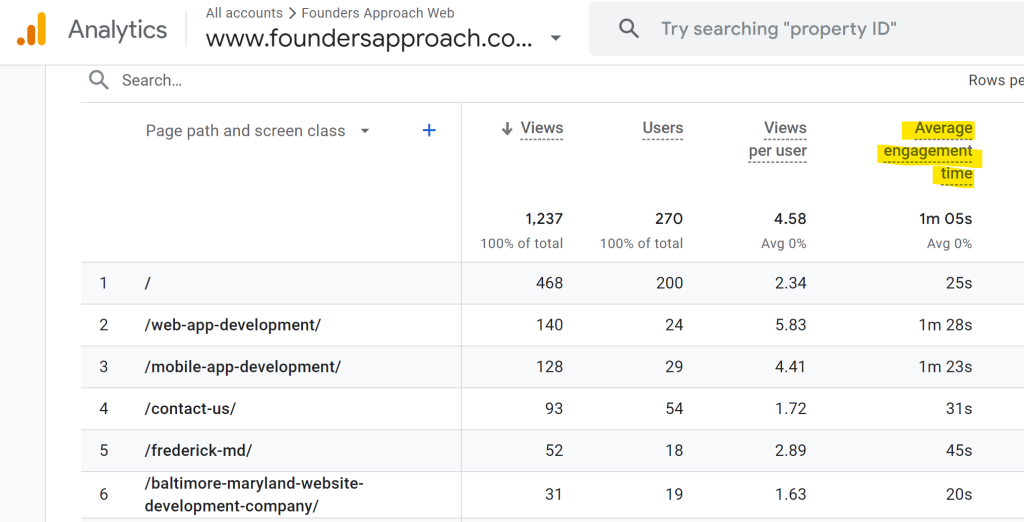Click the 31s engagement cell
Image resolution: width=1024 pixels, height=522 pixels.
pos(959,408)
